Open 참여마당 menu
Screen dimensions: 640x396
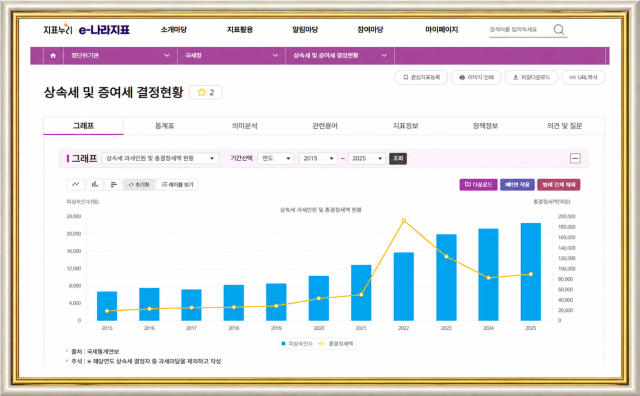pyautogui.click(x=370, y=29)
